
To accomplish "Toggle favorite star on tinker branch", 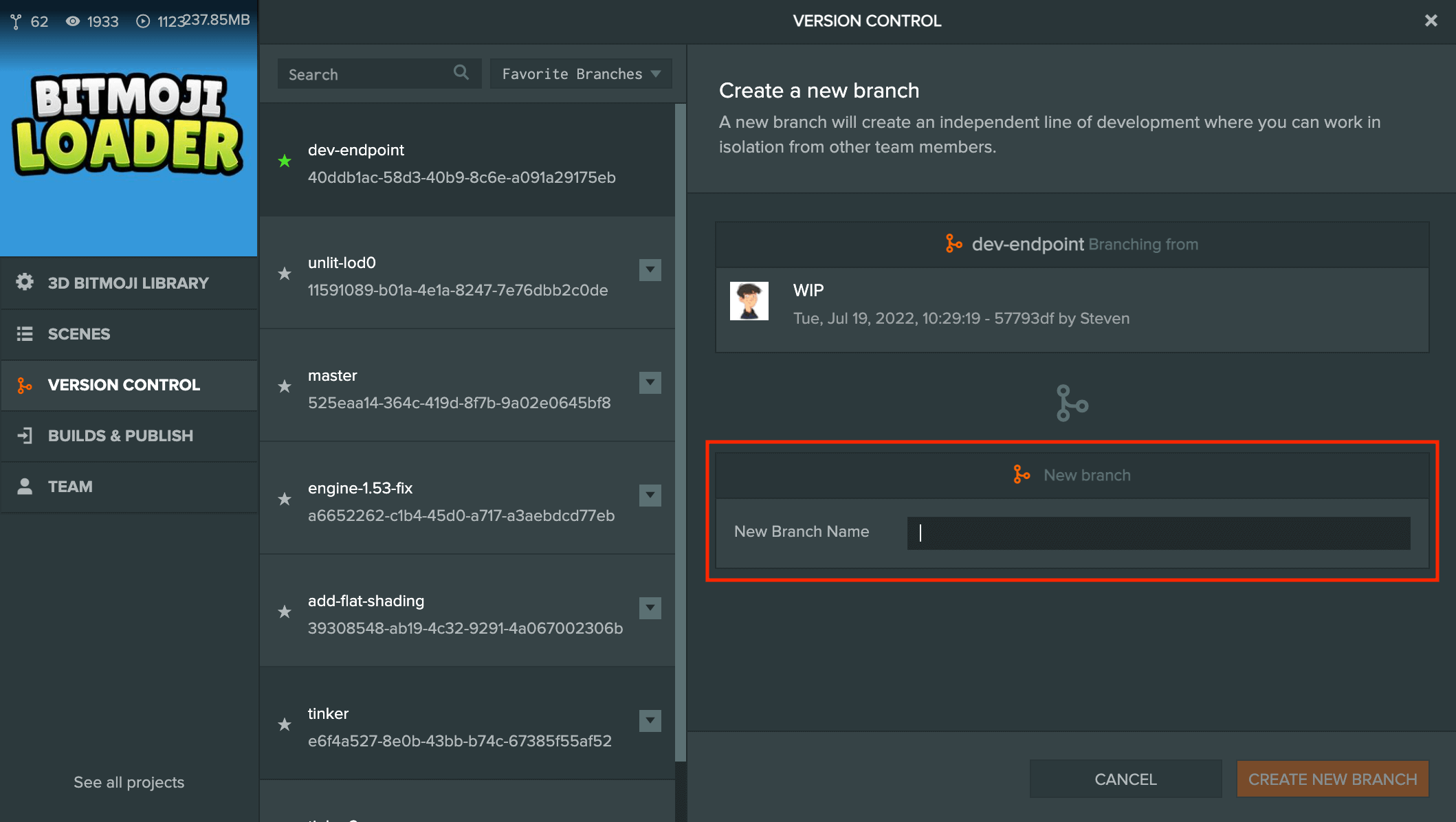I will tap(285, 725).
